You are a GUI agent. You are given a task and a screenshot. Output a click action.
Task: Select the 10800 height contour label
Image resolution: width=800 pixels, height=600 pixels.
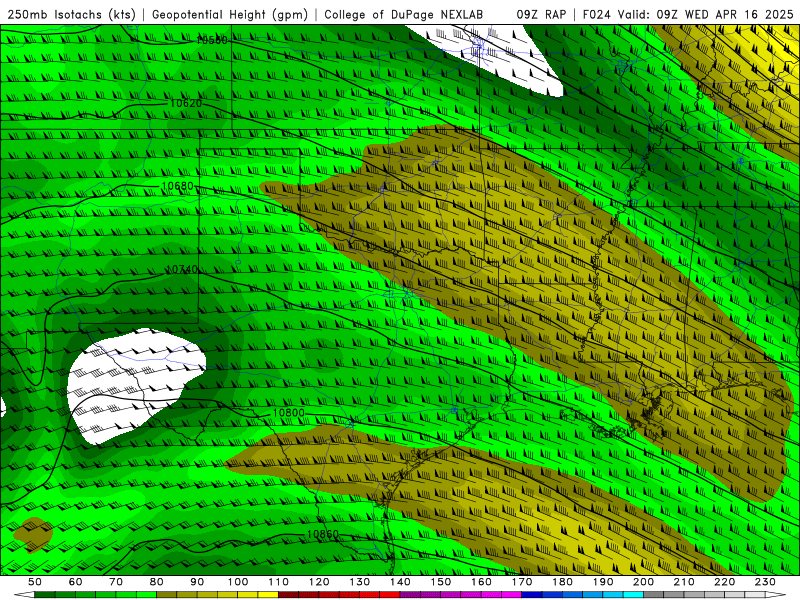tap(289, 413)
